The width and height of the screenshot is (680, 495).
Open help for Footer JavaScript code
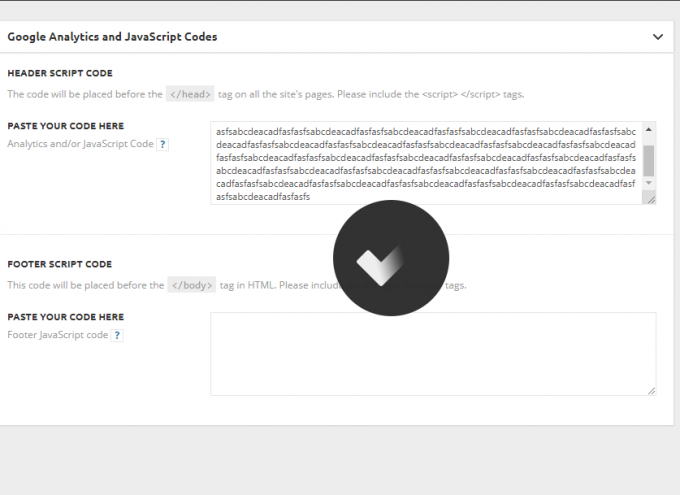tap(117, 335)
